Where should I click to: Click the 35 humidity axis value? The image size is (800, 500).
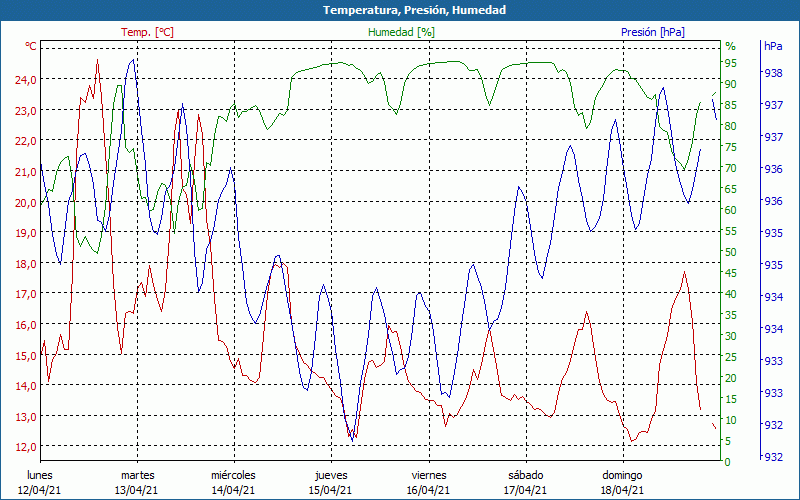(731, 315)
